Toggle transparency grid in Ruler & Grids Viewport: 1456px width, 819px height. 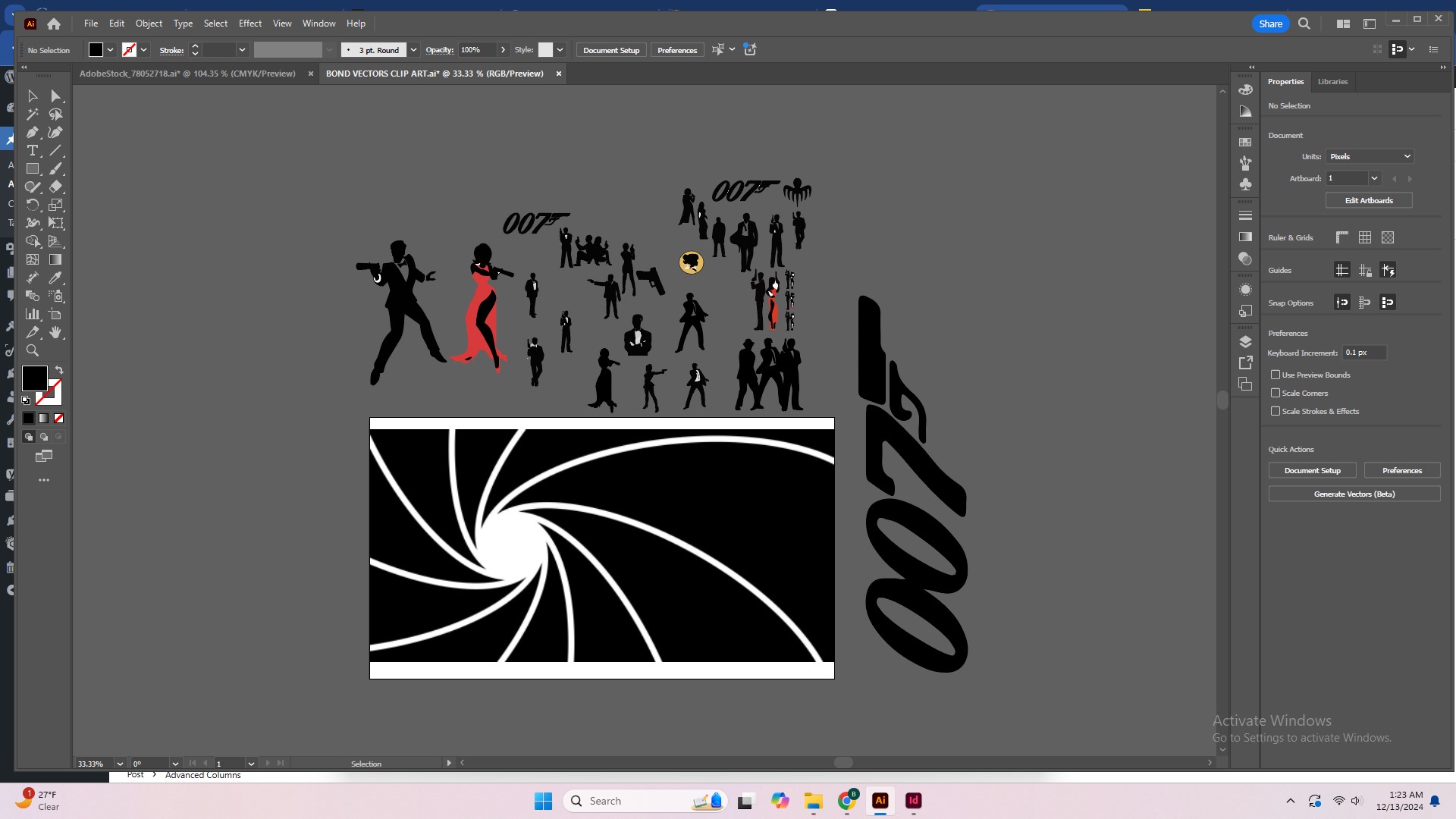point(1388,237)
